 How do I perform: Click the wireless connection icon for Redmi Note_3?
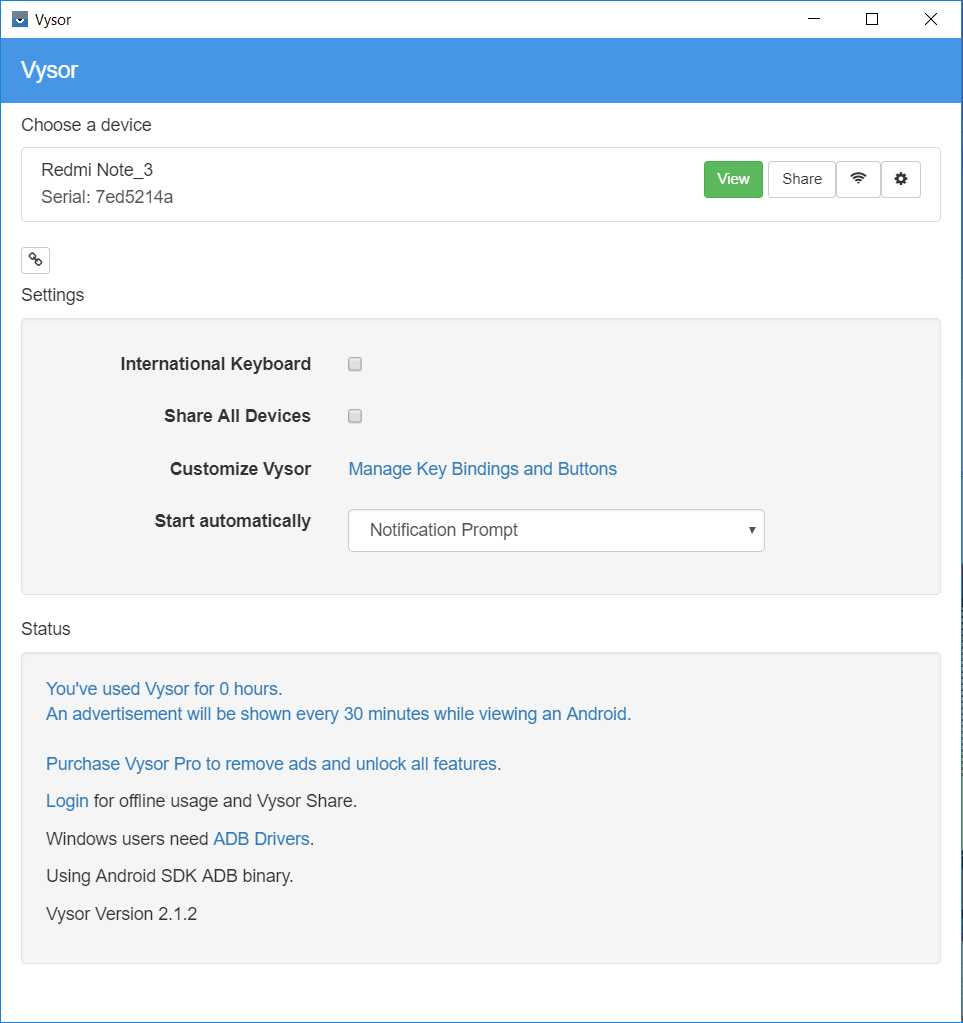pos(858,179)
